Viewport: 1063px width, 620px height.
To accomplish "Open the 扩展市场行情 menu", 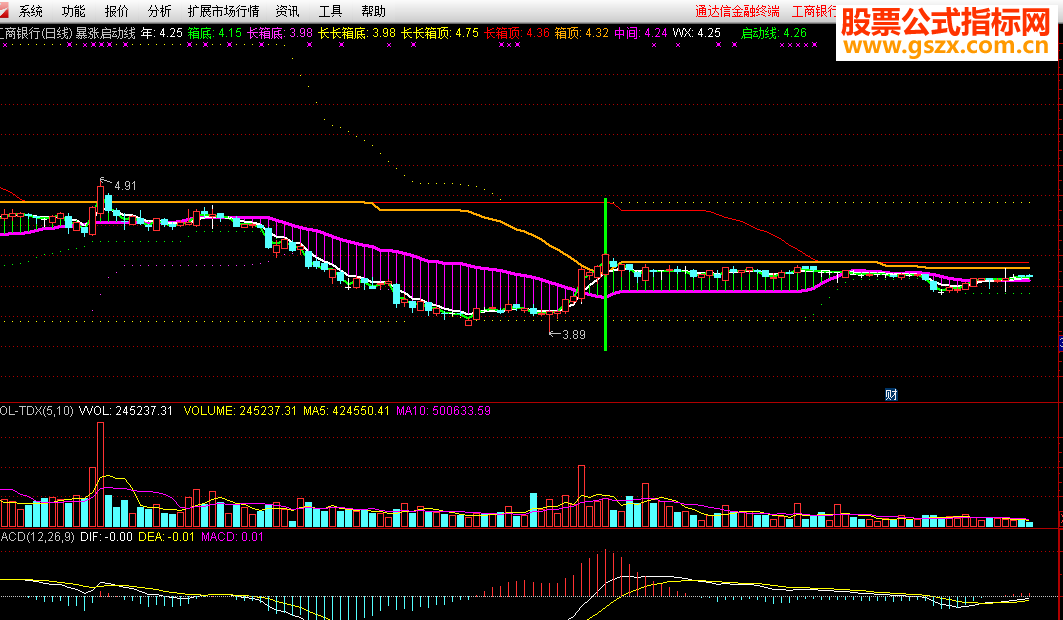I will pyautogui.click(x=223, y=11).
